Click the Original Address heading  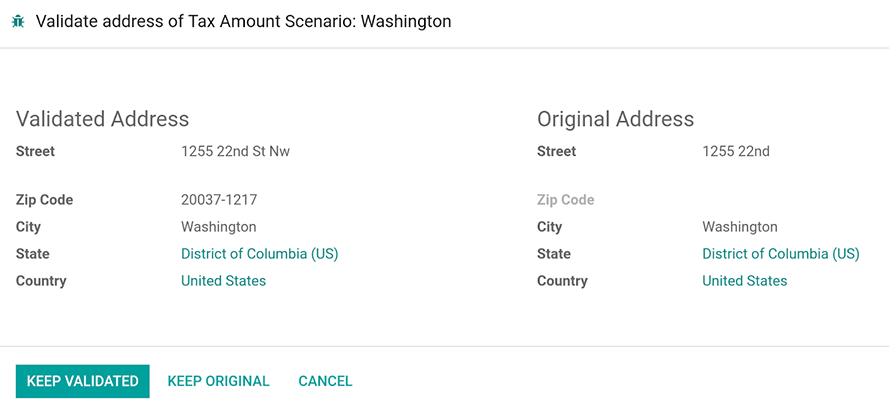tap(615, 119)
